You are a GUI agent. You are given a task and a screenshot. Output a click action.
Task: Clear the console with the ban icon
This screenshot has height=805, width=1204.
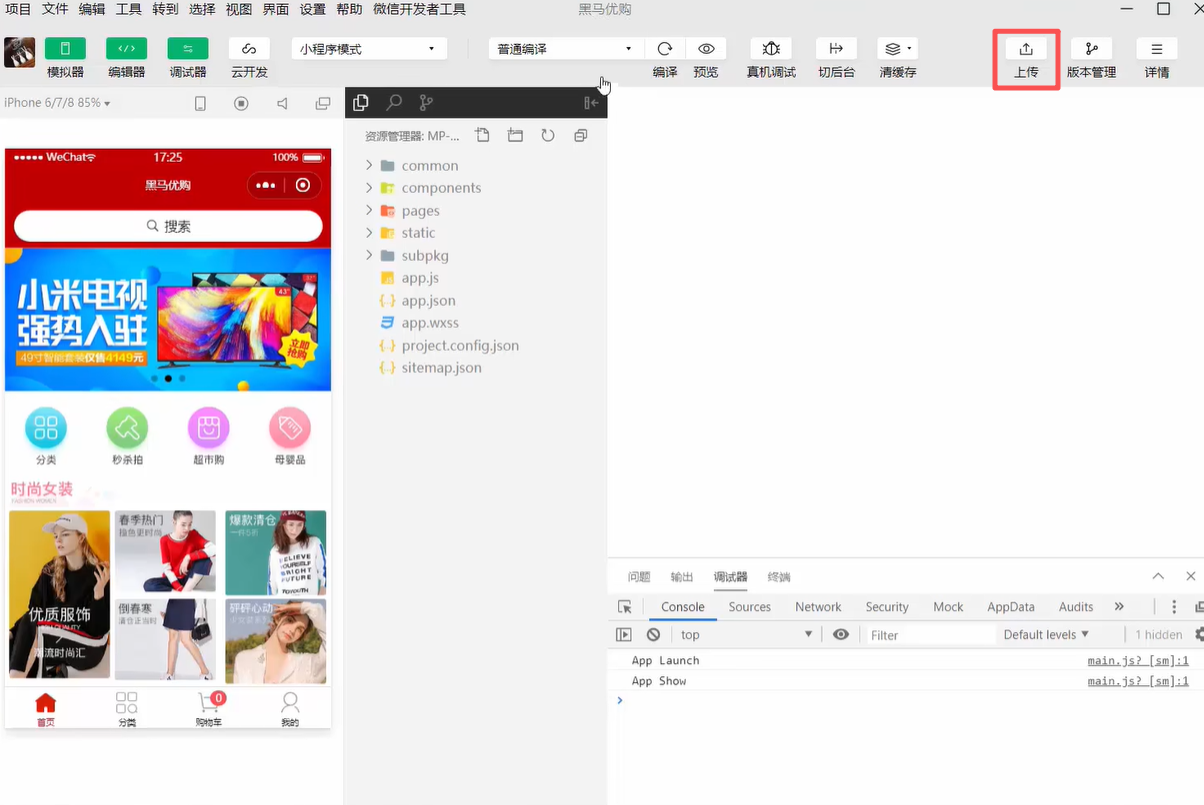(x=653, y=635)
